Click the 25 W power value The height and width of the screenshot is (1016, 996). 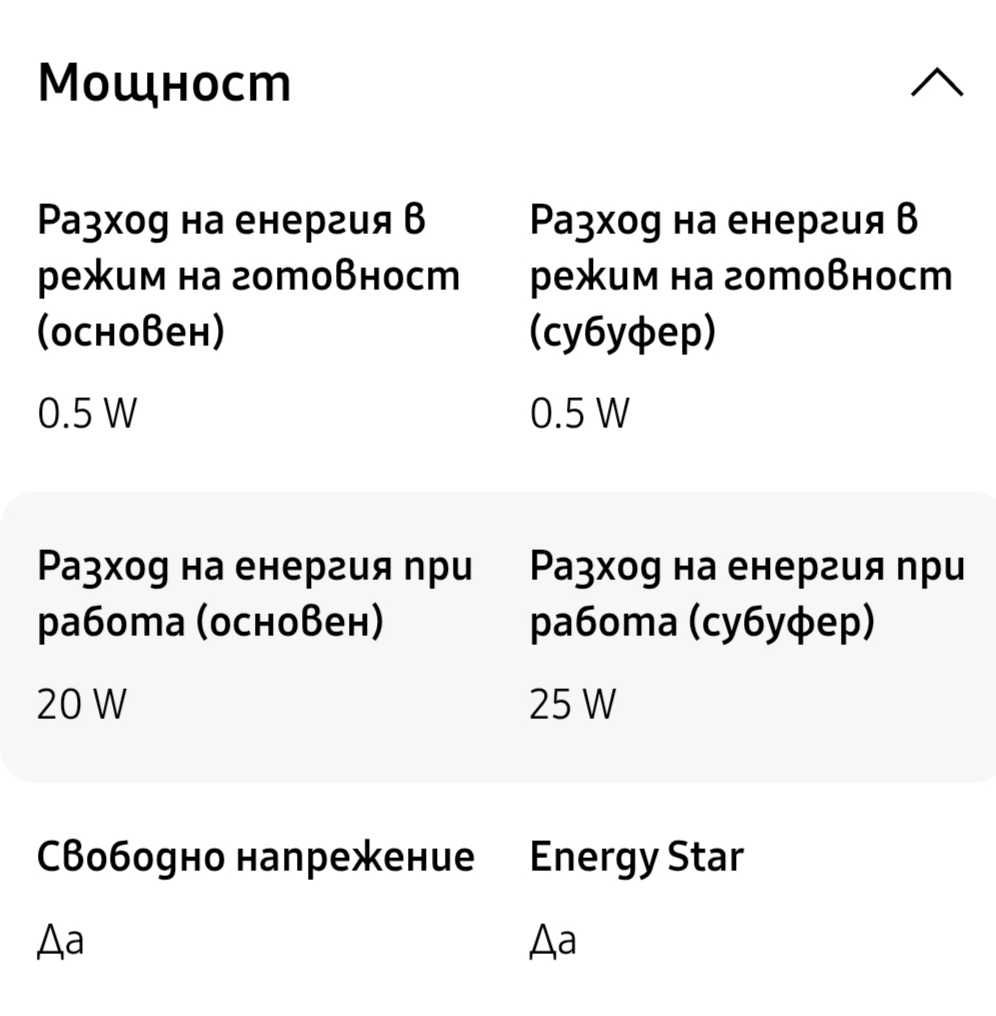click(573, 704)
